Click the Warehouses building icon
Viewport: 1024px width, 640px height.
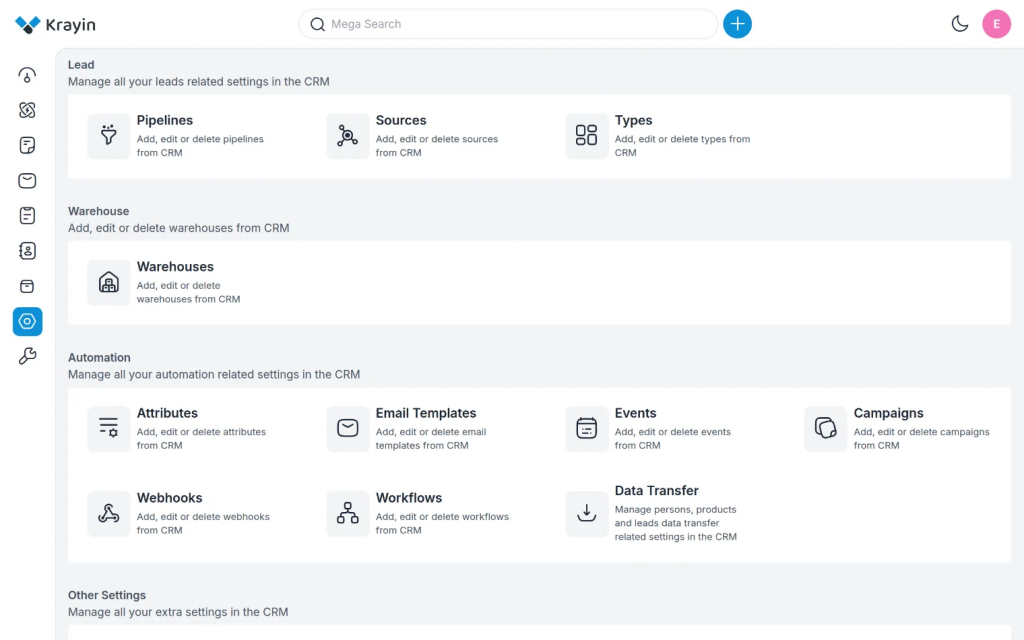click(x=108, y=282)
